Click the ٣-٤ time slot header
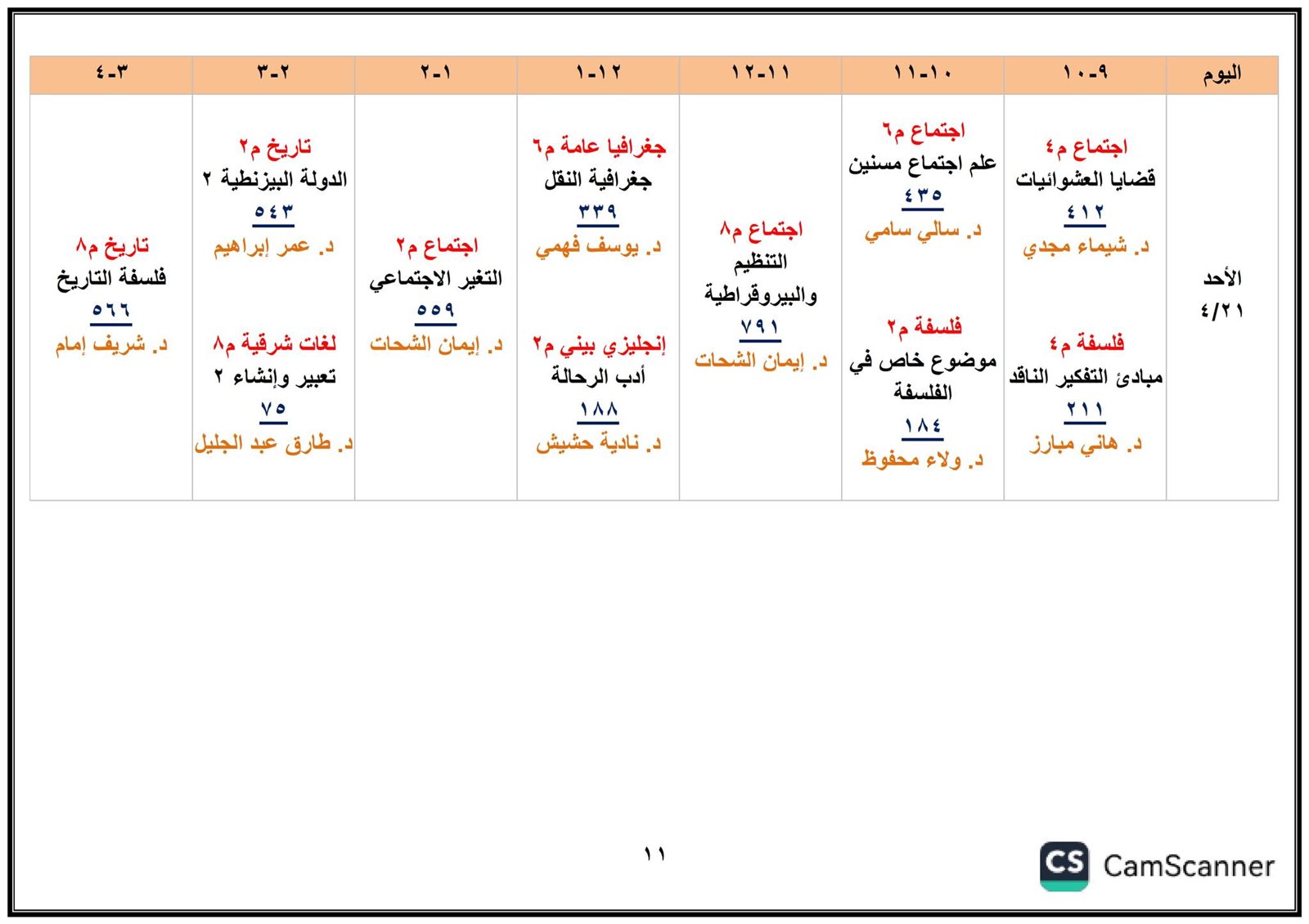1309x924 pixels. (111, 74)
